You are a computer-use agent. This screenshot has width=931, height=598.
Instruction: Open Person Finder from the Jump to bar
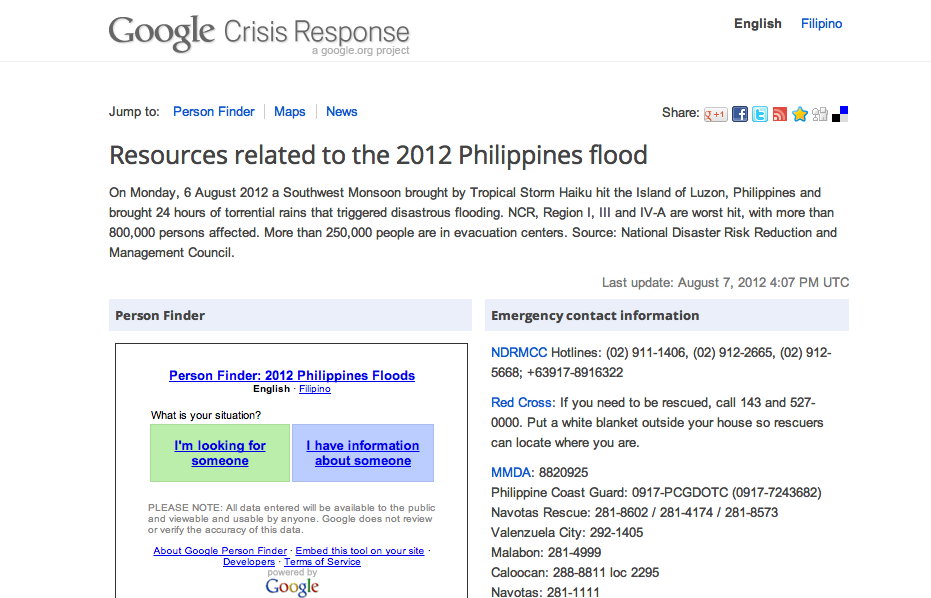213,111
